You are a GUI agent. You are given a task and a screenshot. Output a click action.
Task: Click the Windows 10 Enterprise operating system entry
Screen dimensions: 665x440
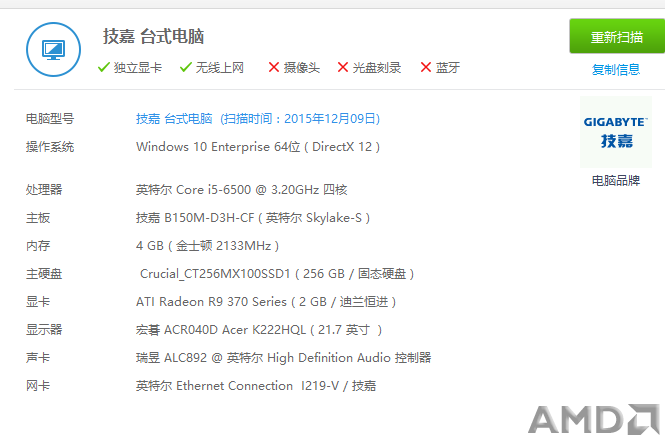(258, 147)
